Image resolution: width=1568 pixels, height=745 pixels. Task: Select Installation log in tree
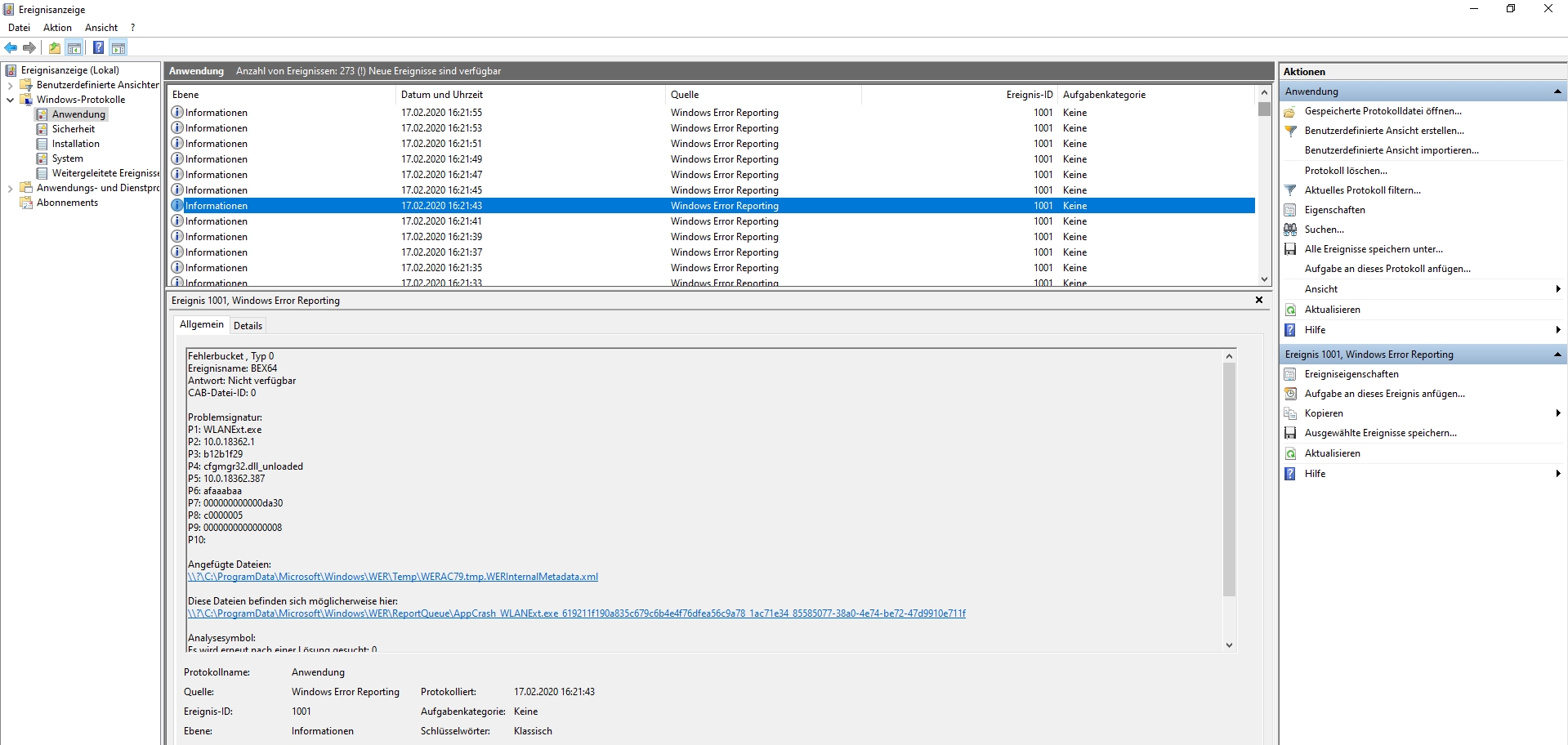pos(76,144)
